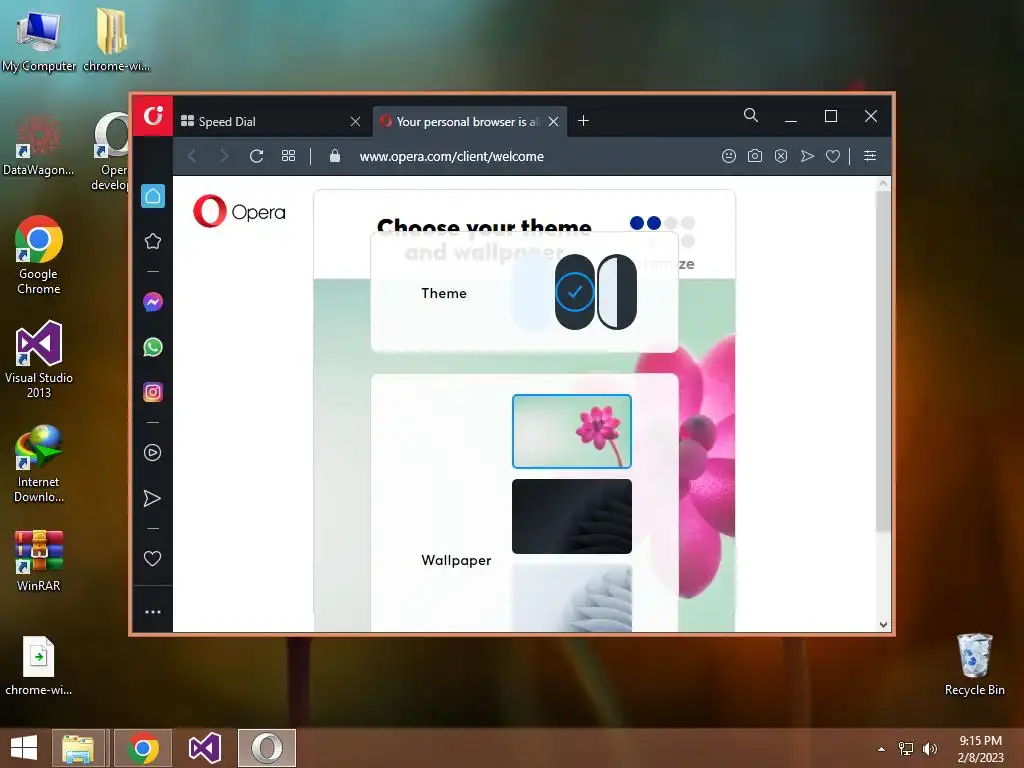Open volume speaker icon in tray

click(930, 749)
